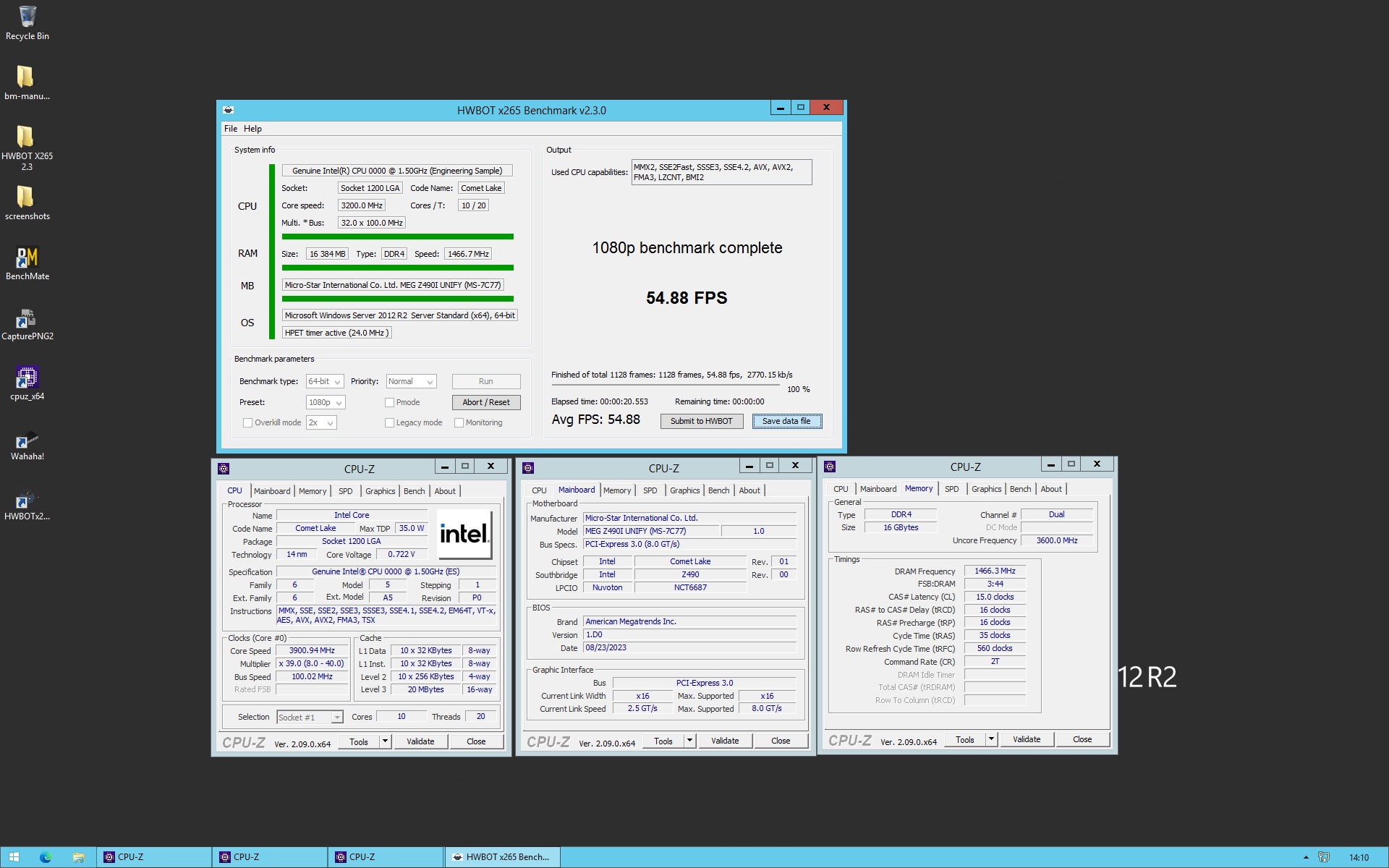The image size is (1389, 868).
Task: Switch to About tab in CPU-Z Memory window
Action: tap(1051, 489)
